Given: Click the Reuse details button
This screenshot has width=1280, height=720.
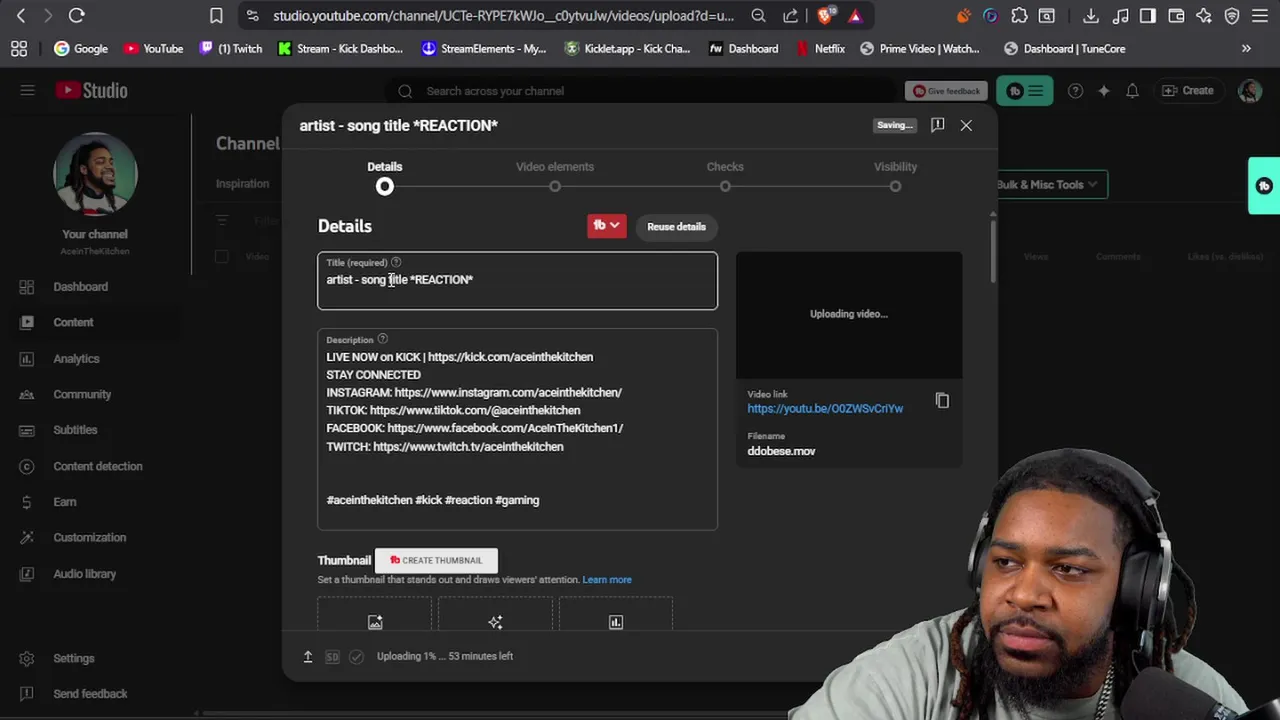Looking at the screenshot, I should tap(676, 226).
